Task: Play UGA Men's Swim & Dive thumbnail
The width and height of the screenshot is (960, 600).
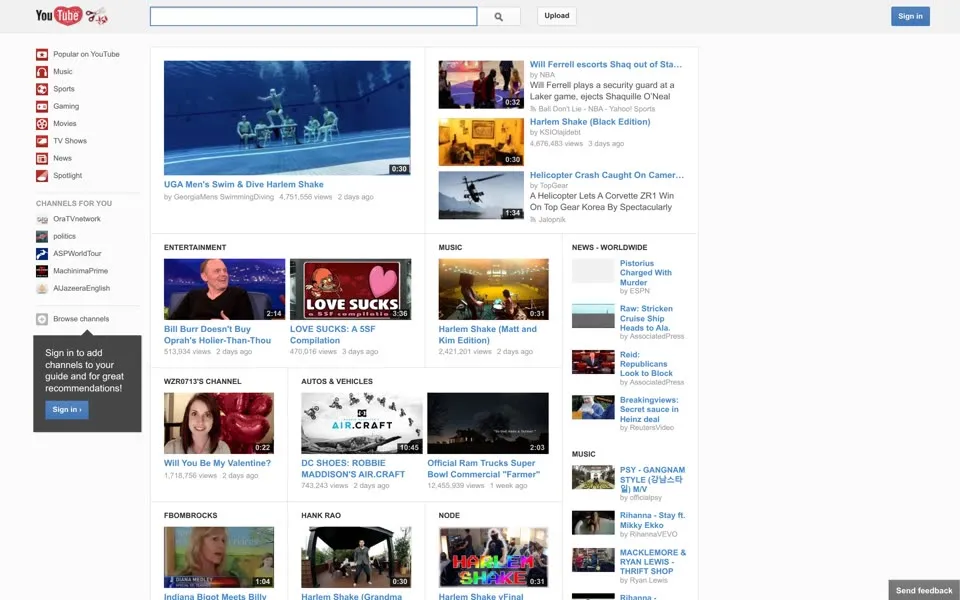Action: point(287,118)
